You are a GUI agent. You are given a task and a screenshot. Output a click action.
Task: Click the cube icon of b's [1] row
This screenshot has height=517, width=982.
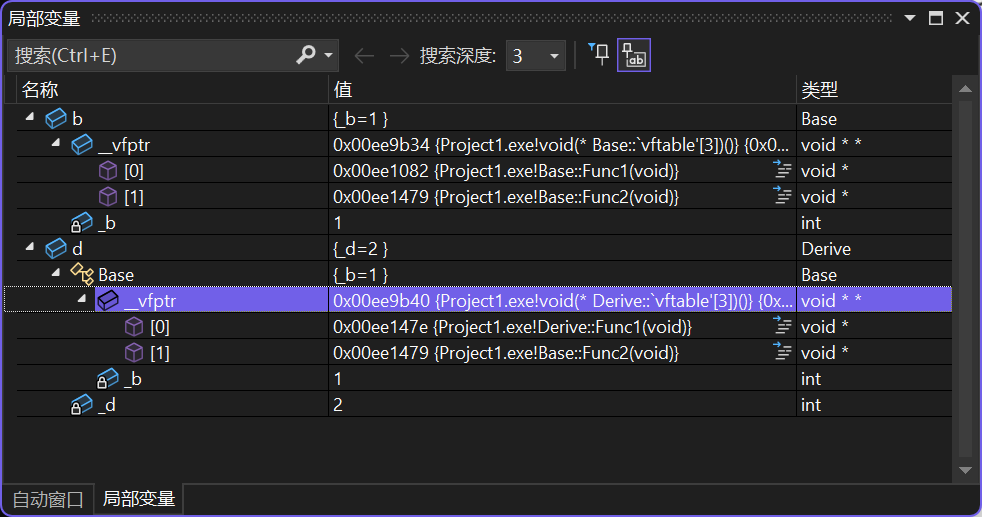point(108,197)
